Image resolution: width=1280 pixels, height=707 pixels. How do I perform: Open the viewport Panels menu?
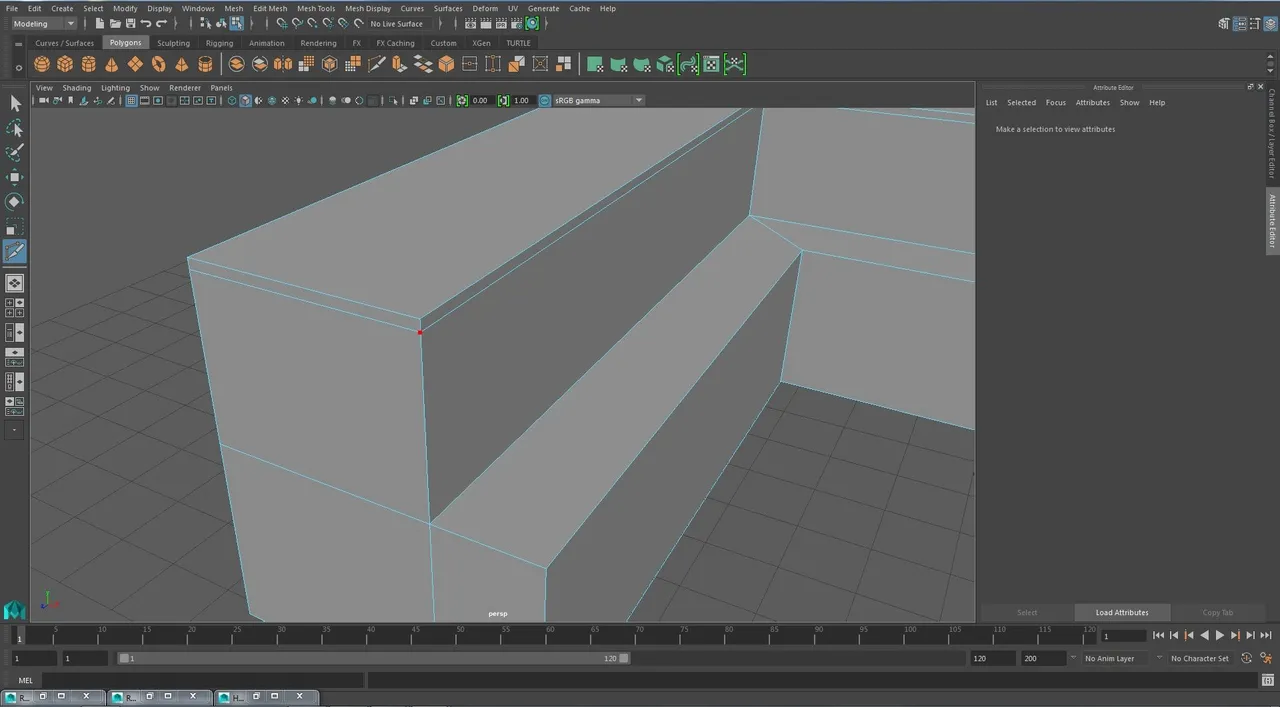(x=221, y=88)
